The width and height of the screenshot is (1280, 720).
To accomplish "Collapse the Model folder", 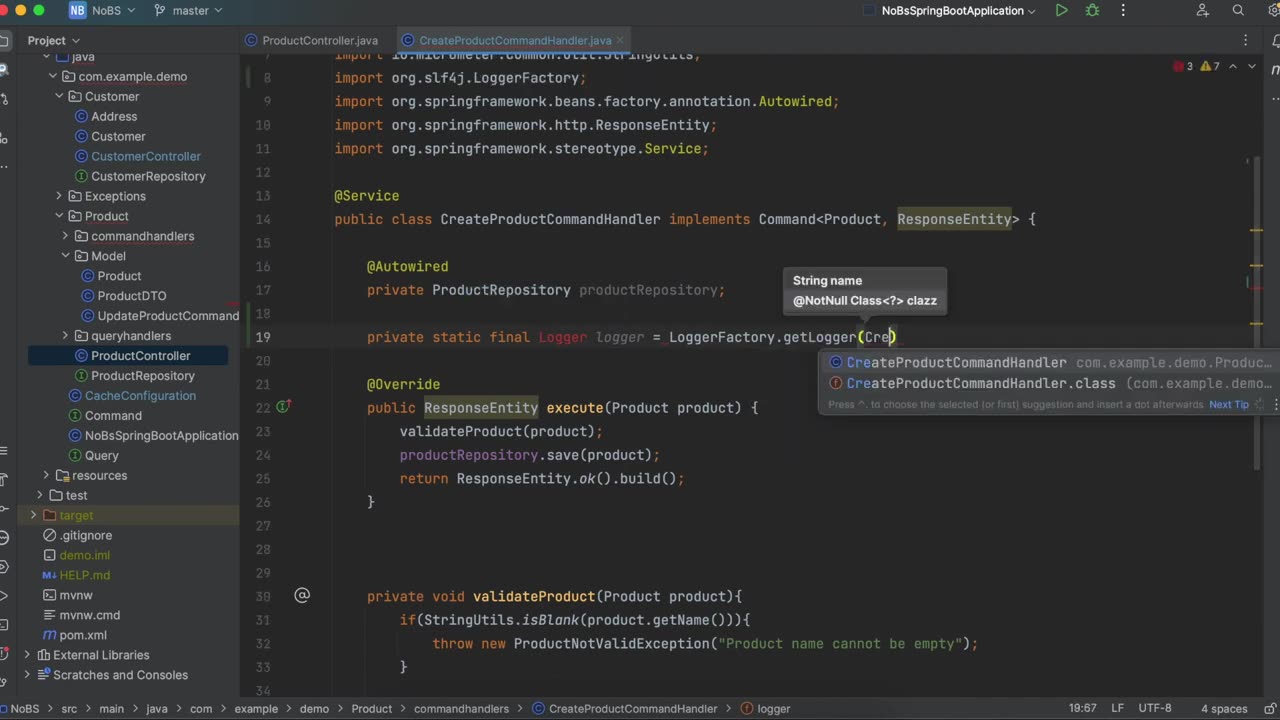I will click(65, 256).
